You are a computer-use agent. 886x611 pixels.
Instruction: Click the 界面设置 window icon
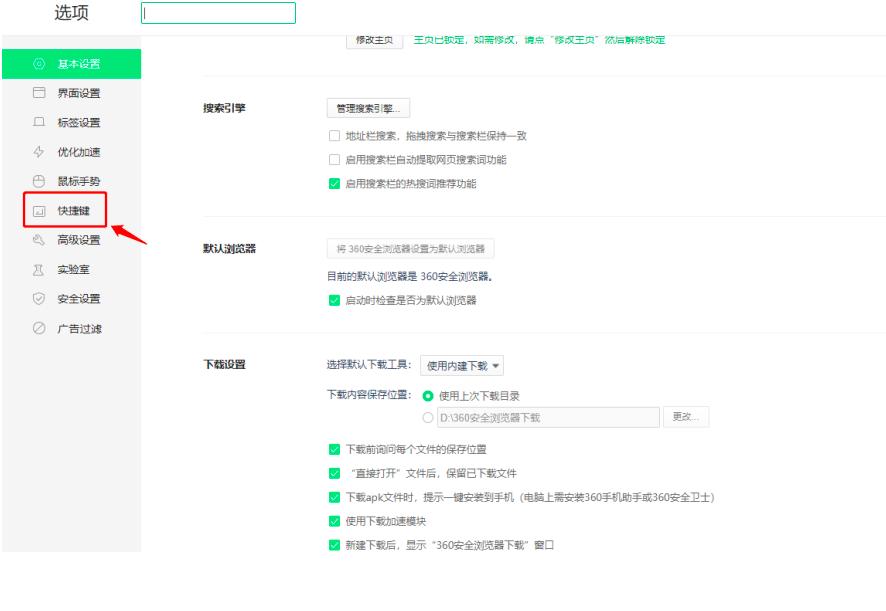[39, 93]
